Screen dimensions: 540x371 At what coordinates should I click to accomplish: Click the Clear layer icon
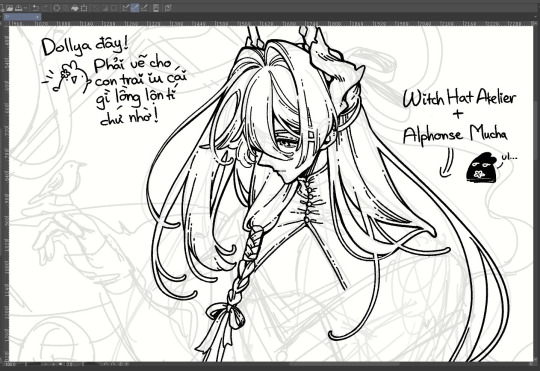coord(57,8)
